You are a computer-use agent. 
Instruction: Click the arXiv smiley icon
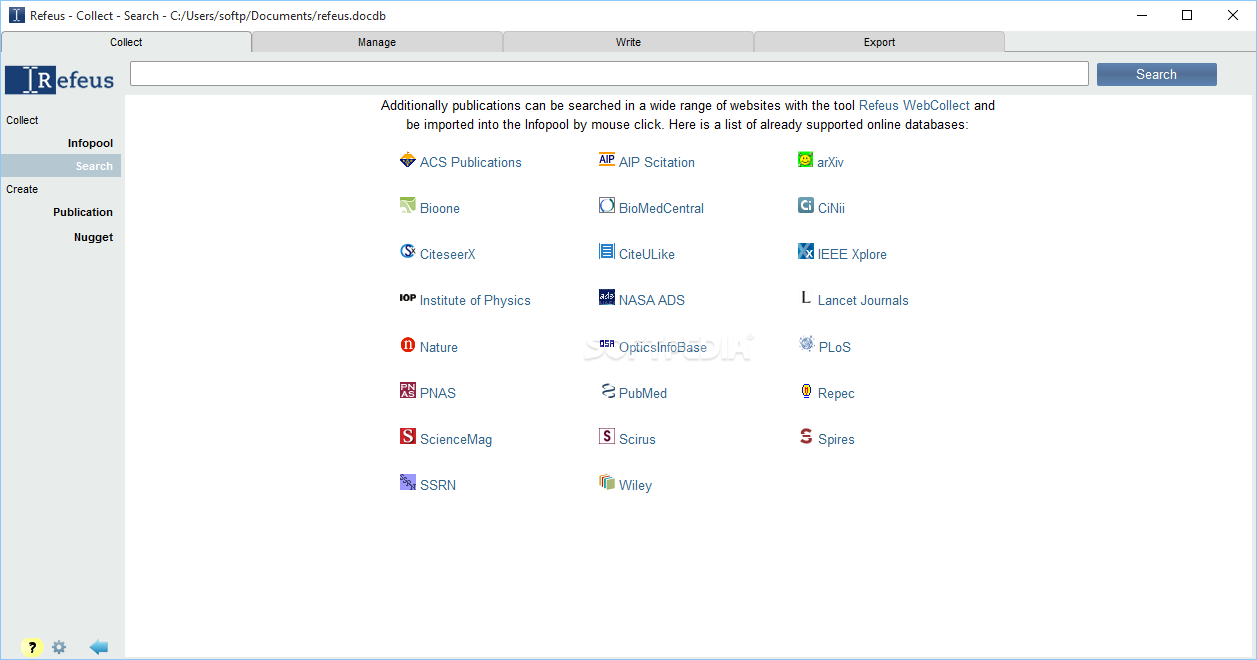[806, 160]
